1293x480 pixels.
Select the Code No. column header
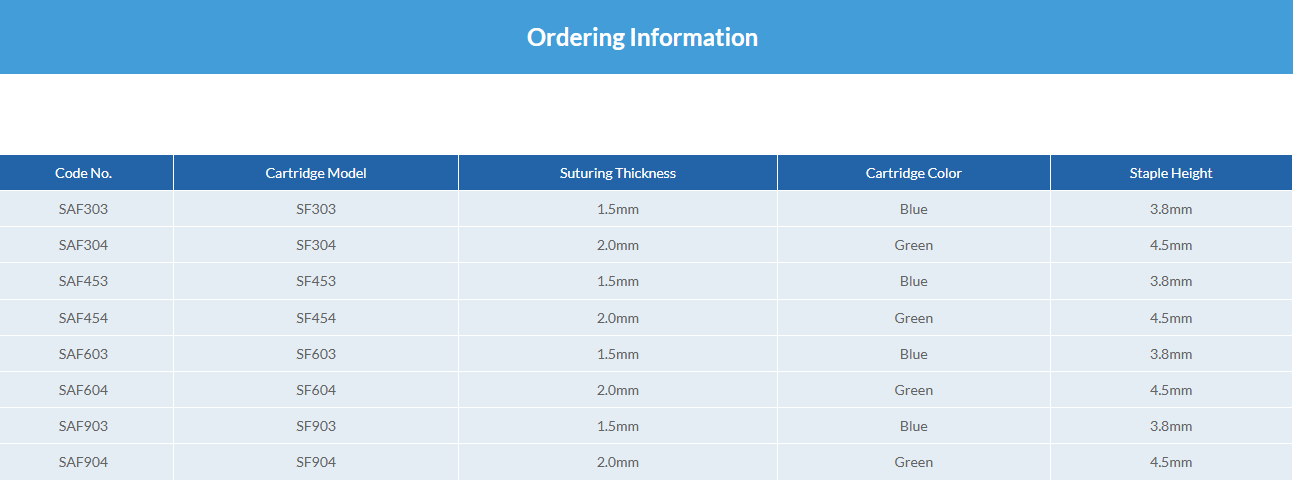[84, 173]
